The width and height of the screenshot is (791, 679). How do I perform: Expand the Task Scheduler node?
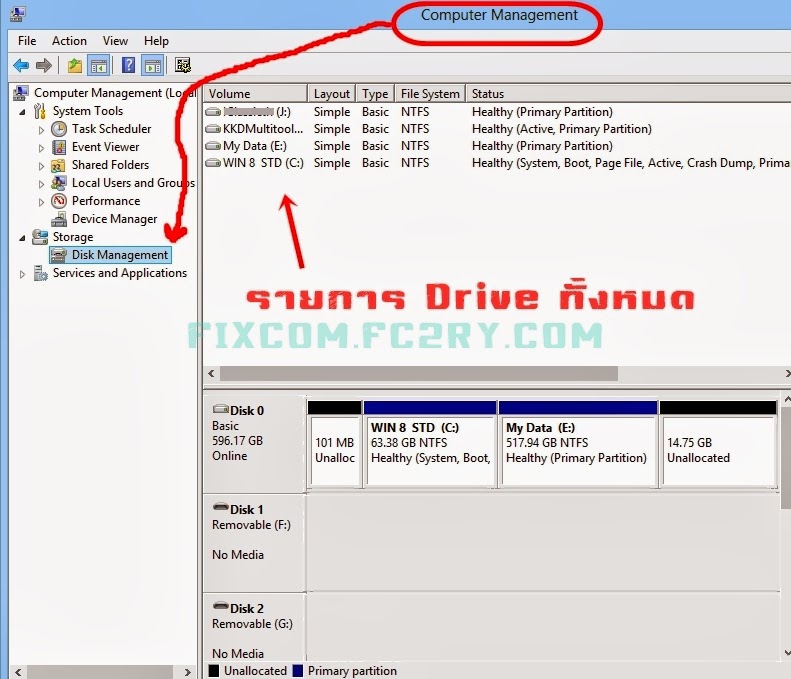(41, 130)
